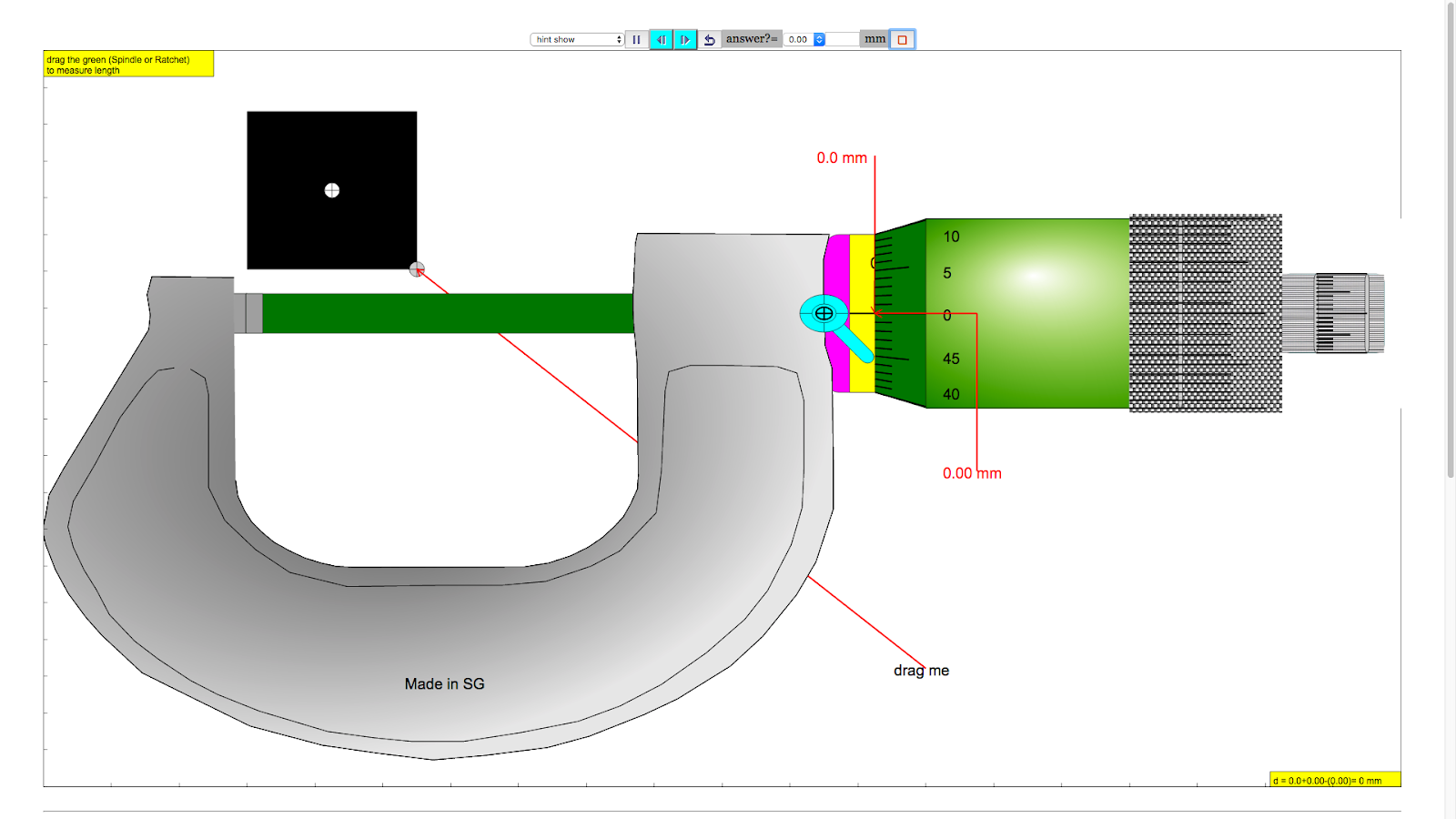Screen dimensions: 1456x819
Task: Toggle the mm unit display
Action: [x=875, y=39]
